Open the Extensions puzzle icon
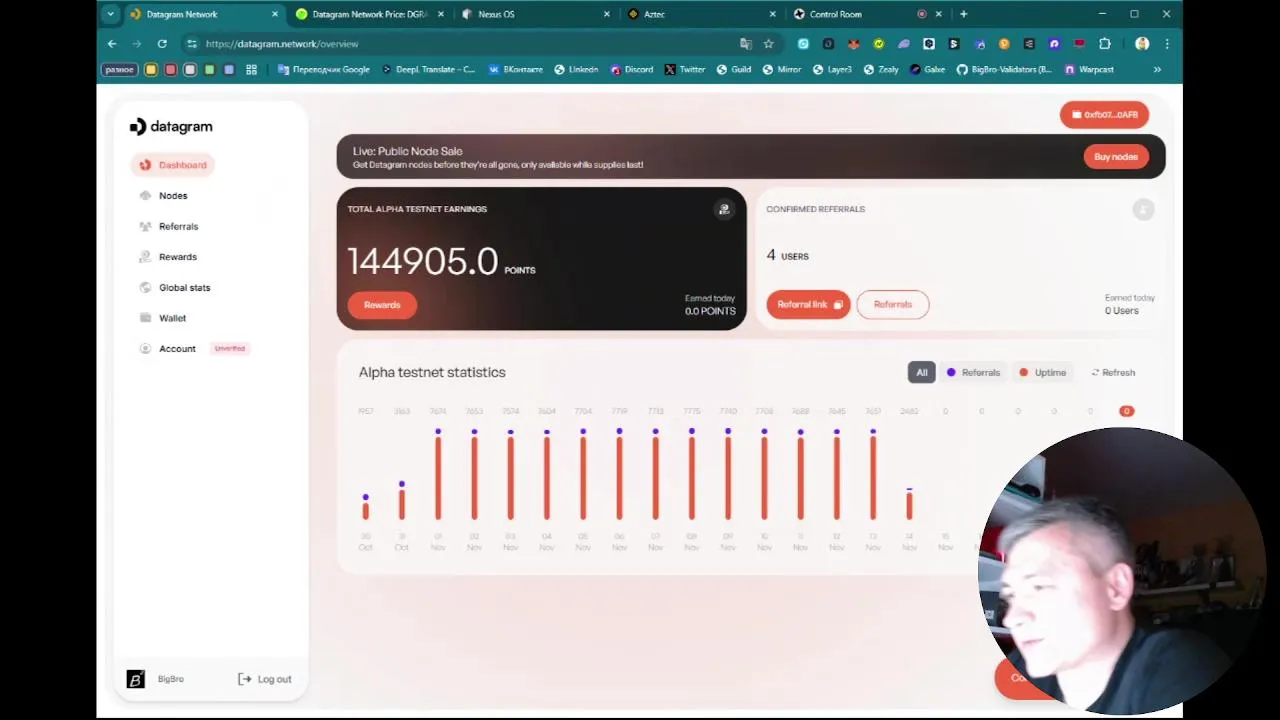1280x720 pixels. (x=1104, y=44)
